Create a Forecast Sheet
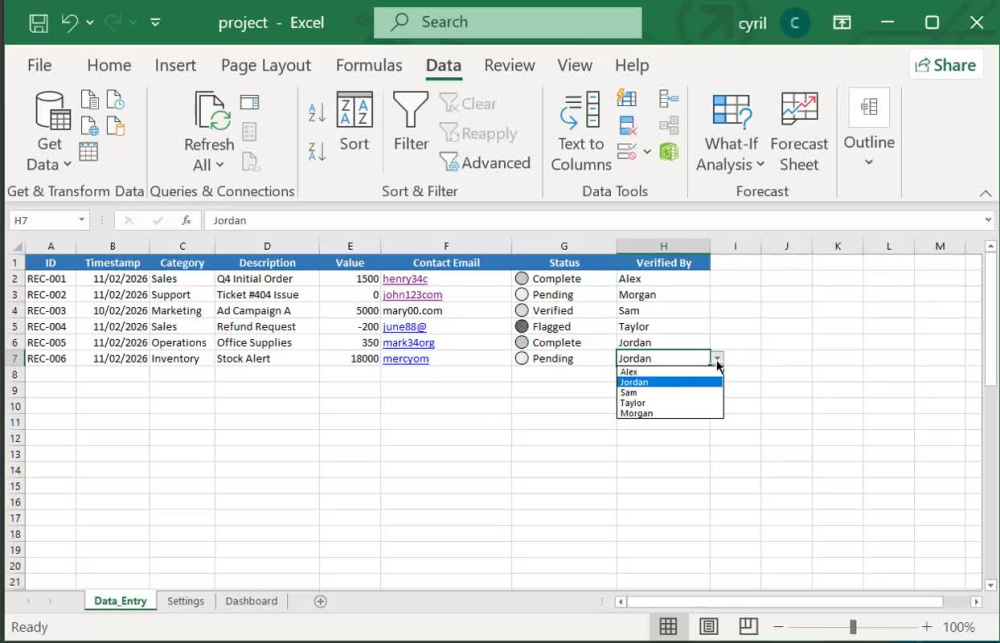 pos(799,132)
